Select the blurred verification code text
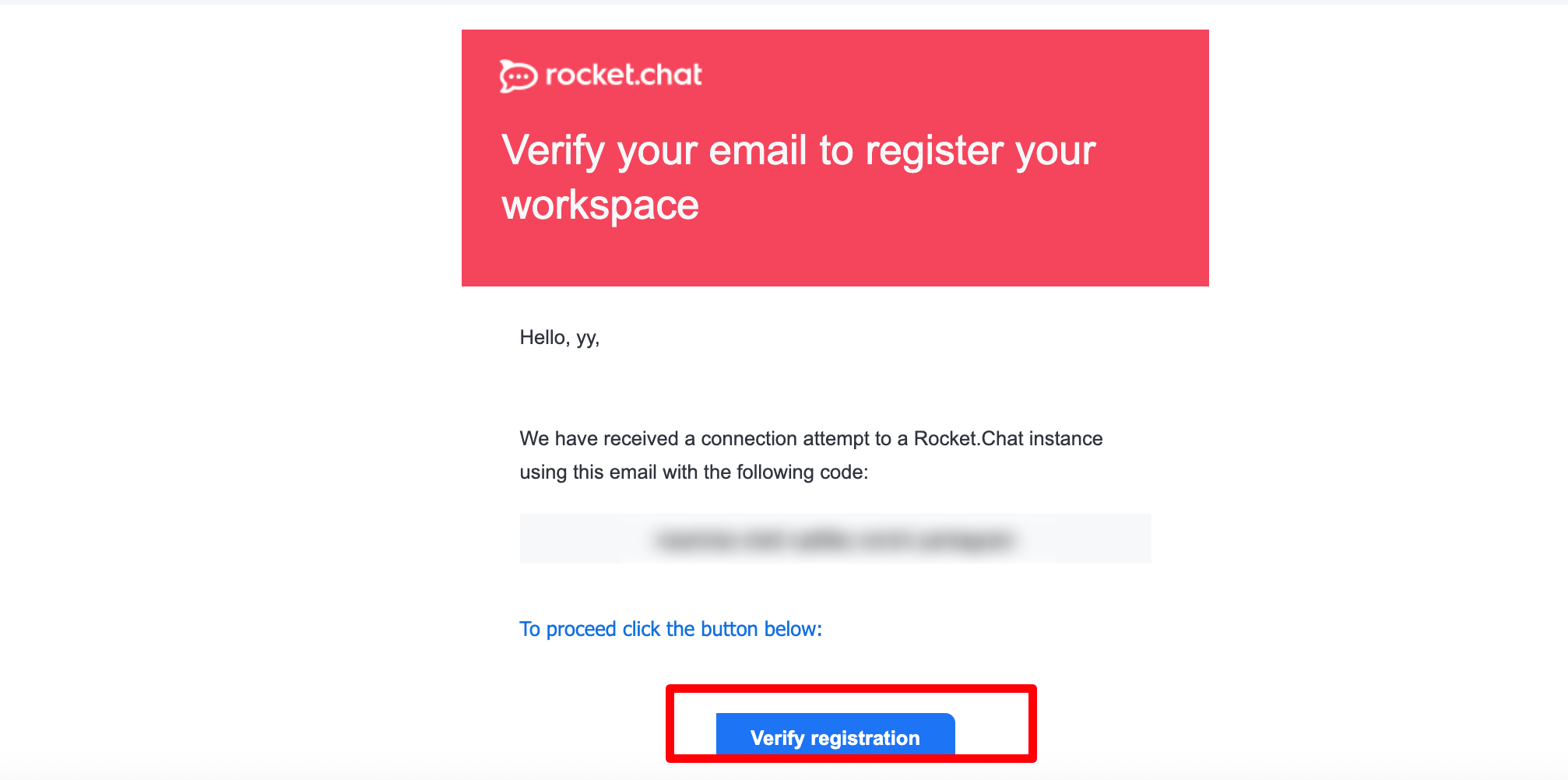 (x=835, y=539)
